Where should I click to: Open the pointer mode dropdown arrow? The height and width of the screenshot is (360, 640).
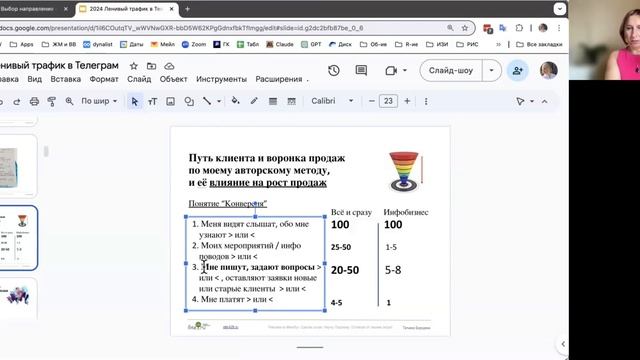tap(532, 101)
